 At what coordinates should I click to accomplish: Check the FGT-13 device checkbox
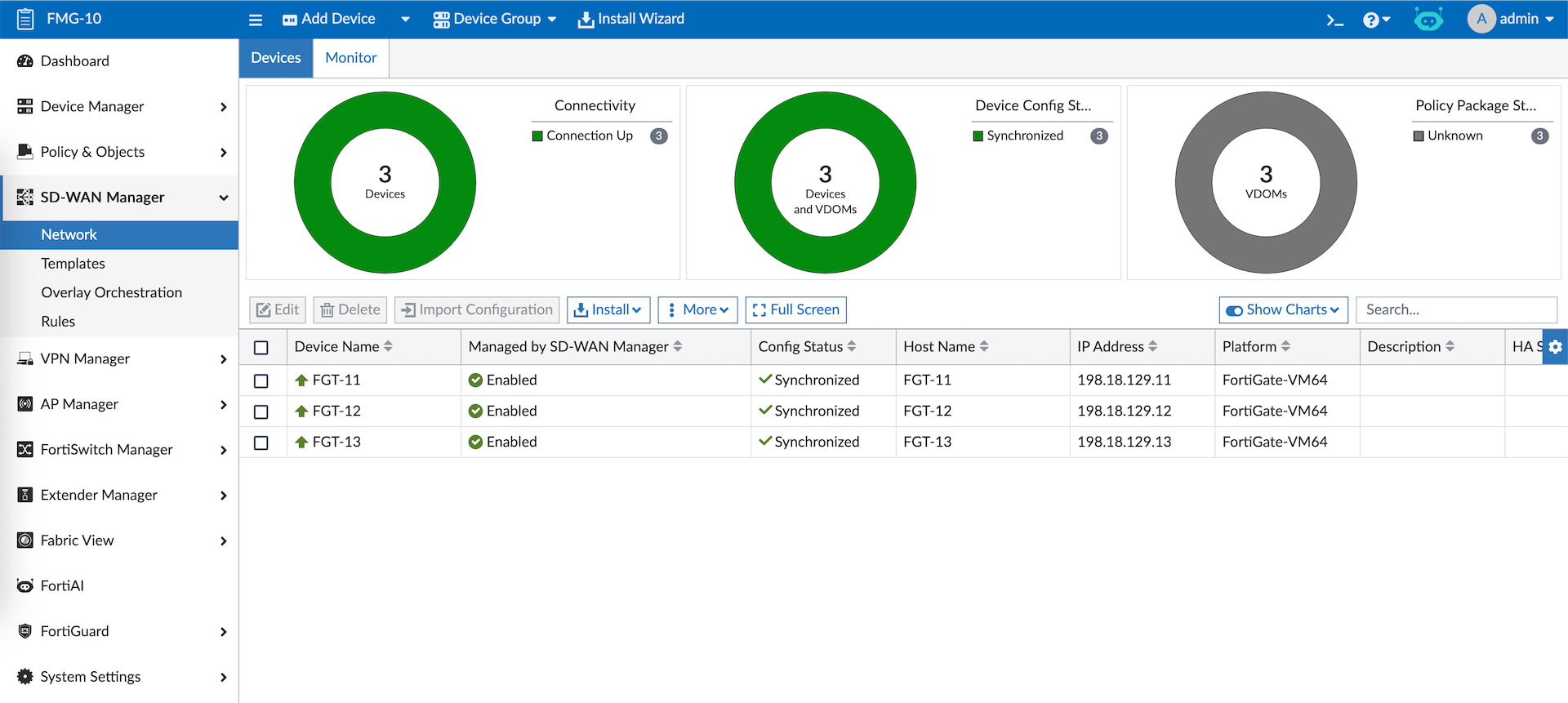tap(261, 443)
